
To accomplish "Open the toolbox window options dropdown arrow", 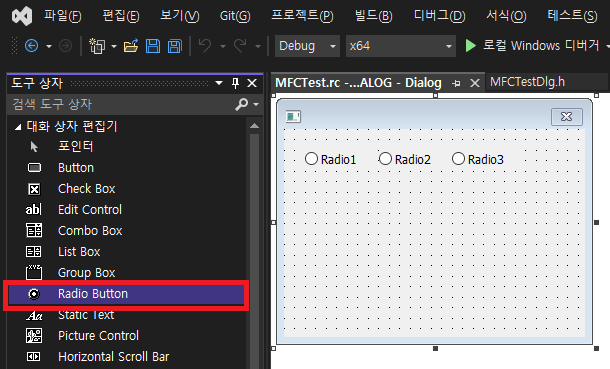I will pyautogui.click(x=219, y=83).
